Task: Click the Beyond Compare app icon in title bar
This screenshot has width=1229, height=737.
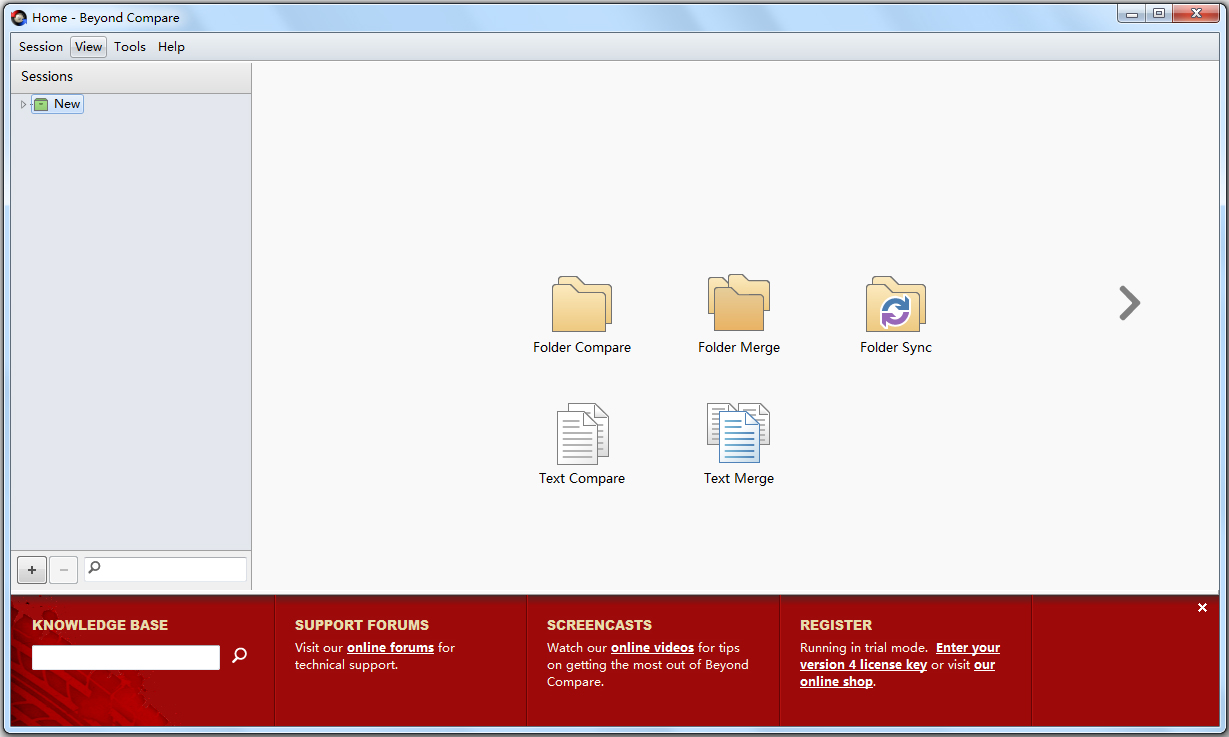Action: pyautogui.click(x=19, y=17)
